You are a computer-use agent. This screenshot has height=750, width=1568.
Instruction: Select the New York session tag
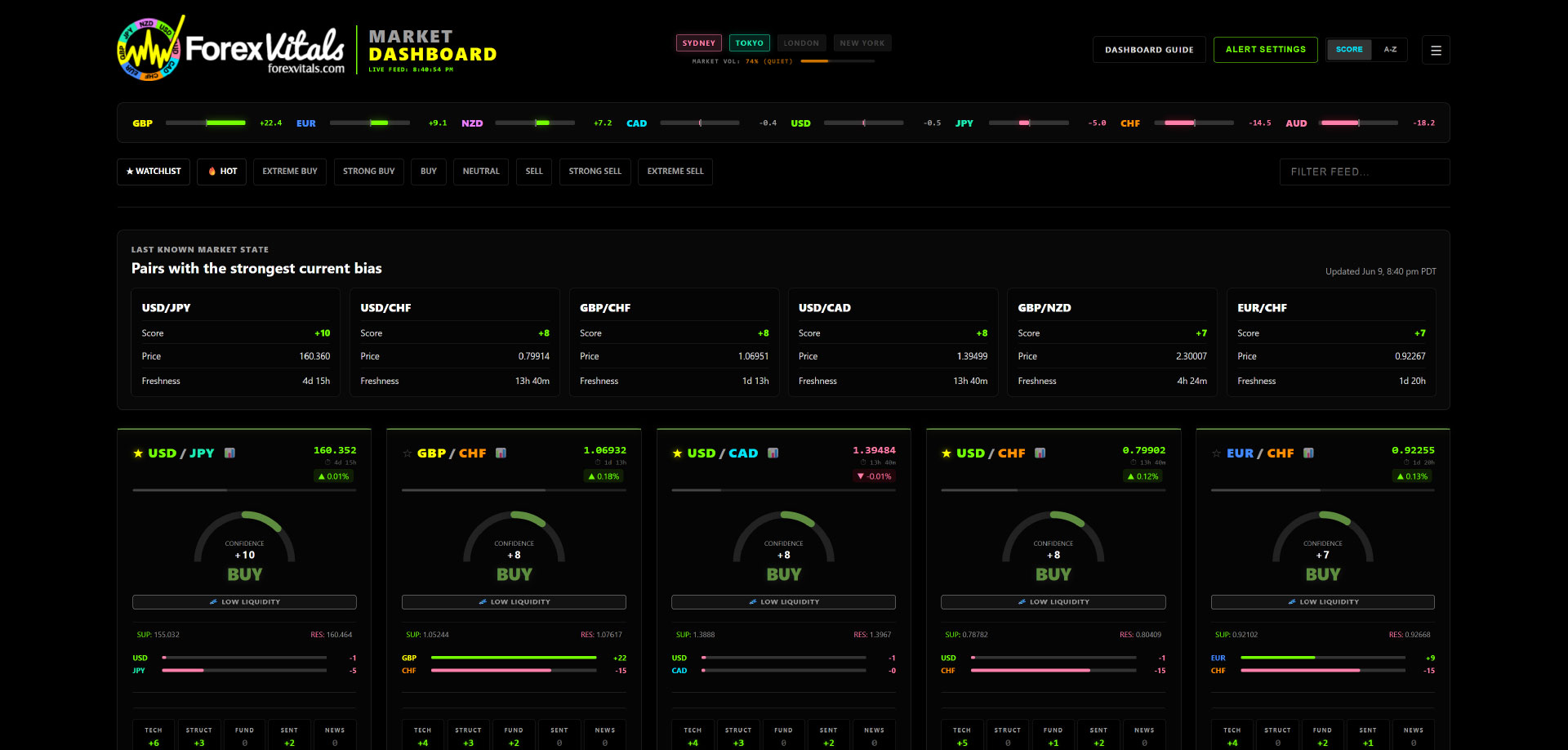click(862, 43)
